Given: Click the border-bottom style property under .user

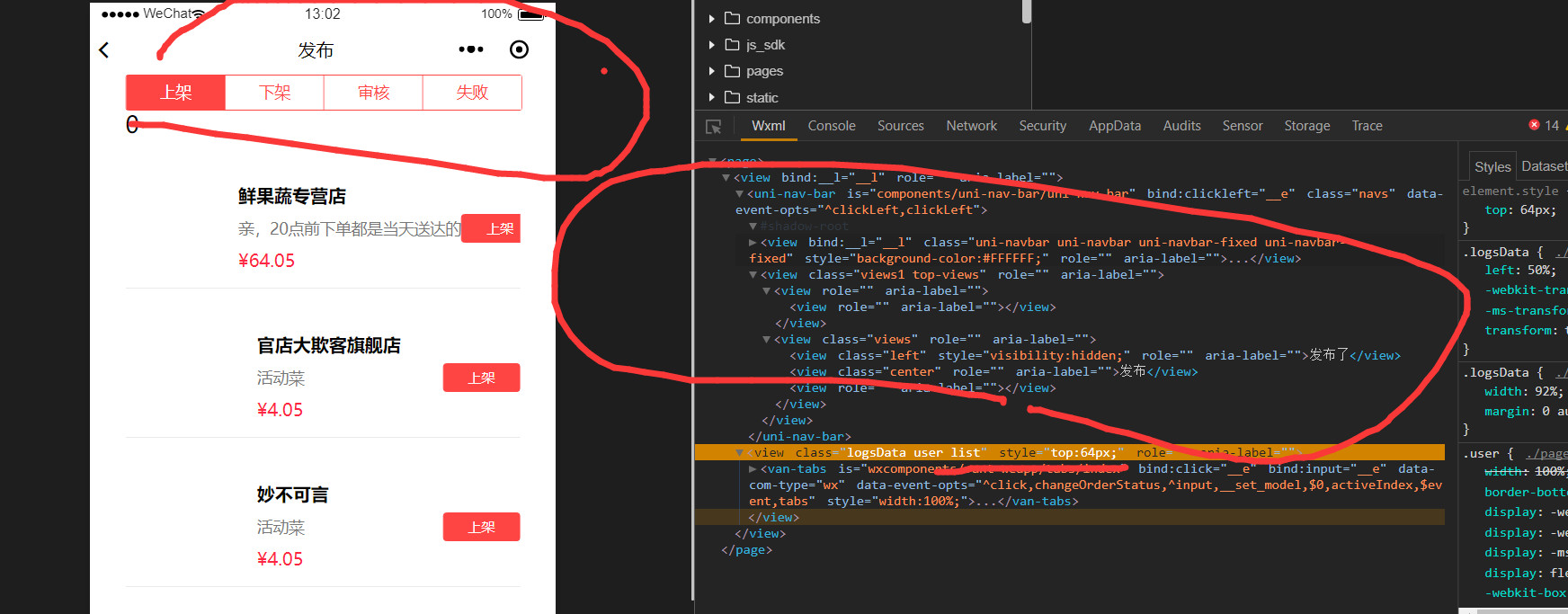Looking at the screenshot, I should pos(1526,493).
